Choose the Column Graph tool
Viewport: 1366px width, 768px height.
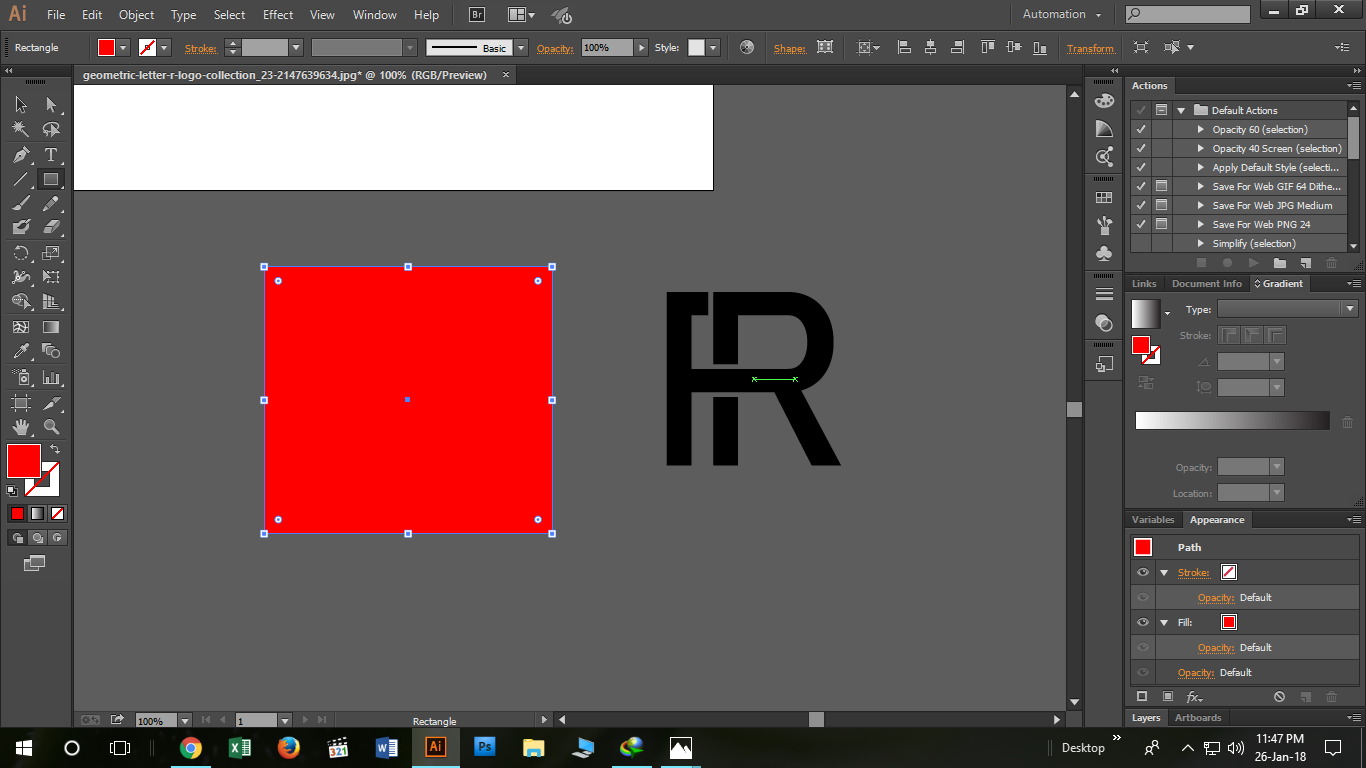coord(51,377)
